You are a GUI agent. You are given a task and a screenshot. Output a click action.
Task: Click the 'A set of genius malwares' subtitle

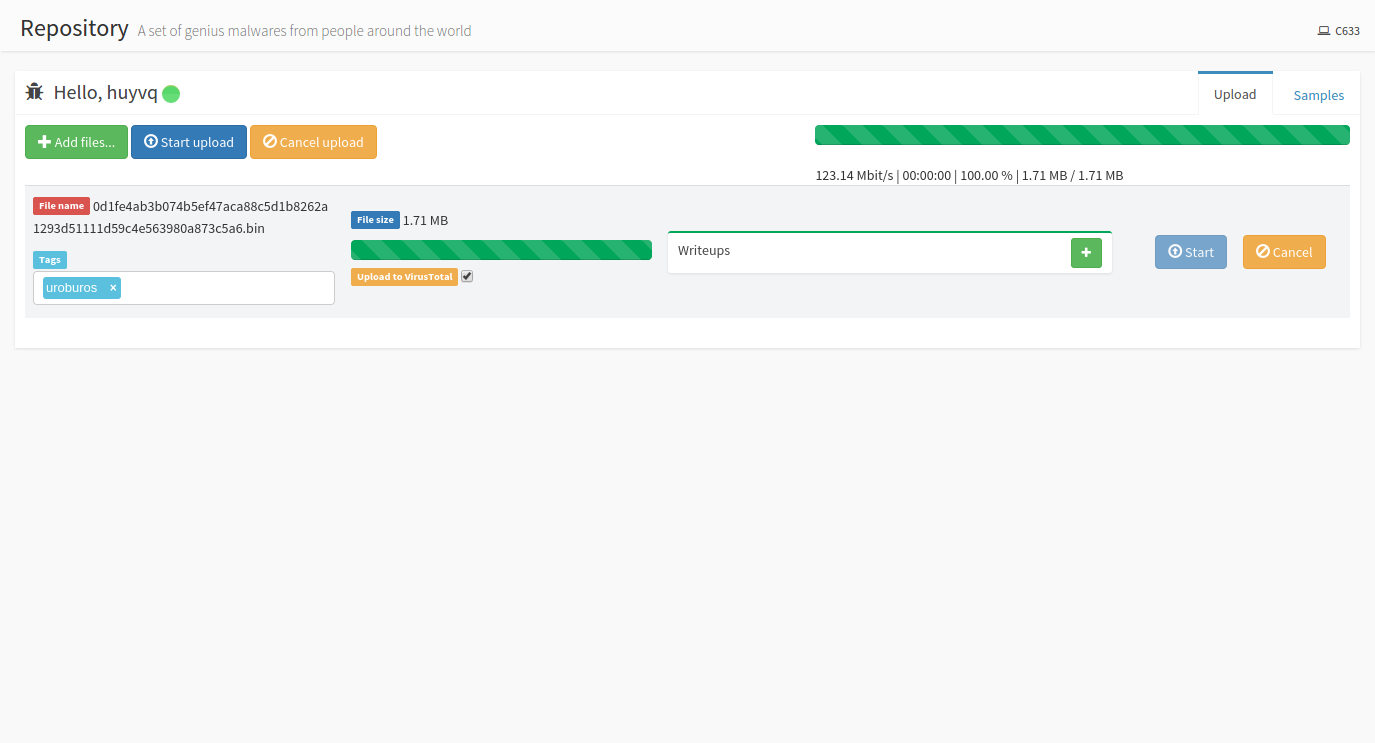pyautogui.click(x=304, y=31)
